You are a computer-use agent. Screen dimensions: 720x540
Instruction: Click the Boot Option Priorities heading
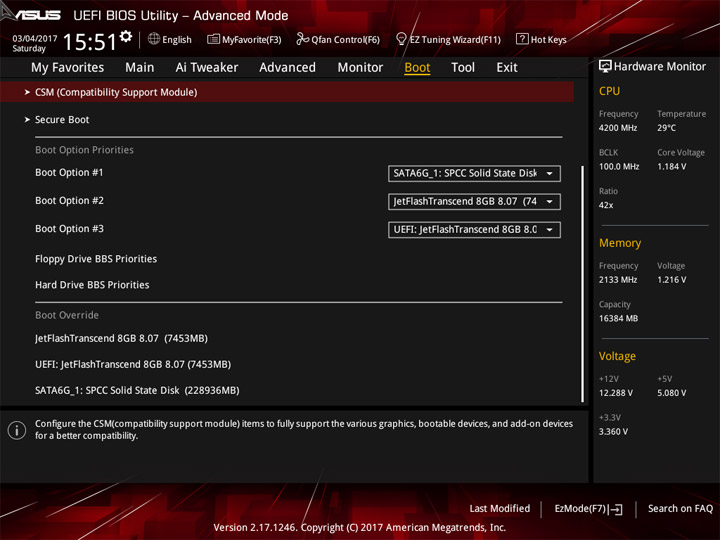[x=84, y=150]
